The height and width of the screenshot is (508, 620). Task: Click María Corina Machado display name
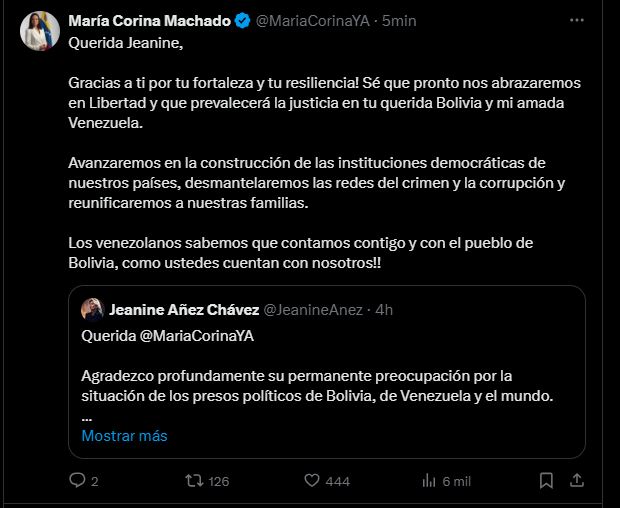pos(148,21)
